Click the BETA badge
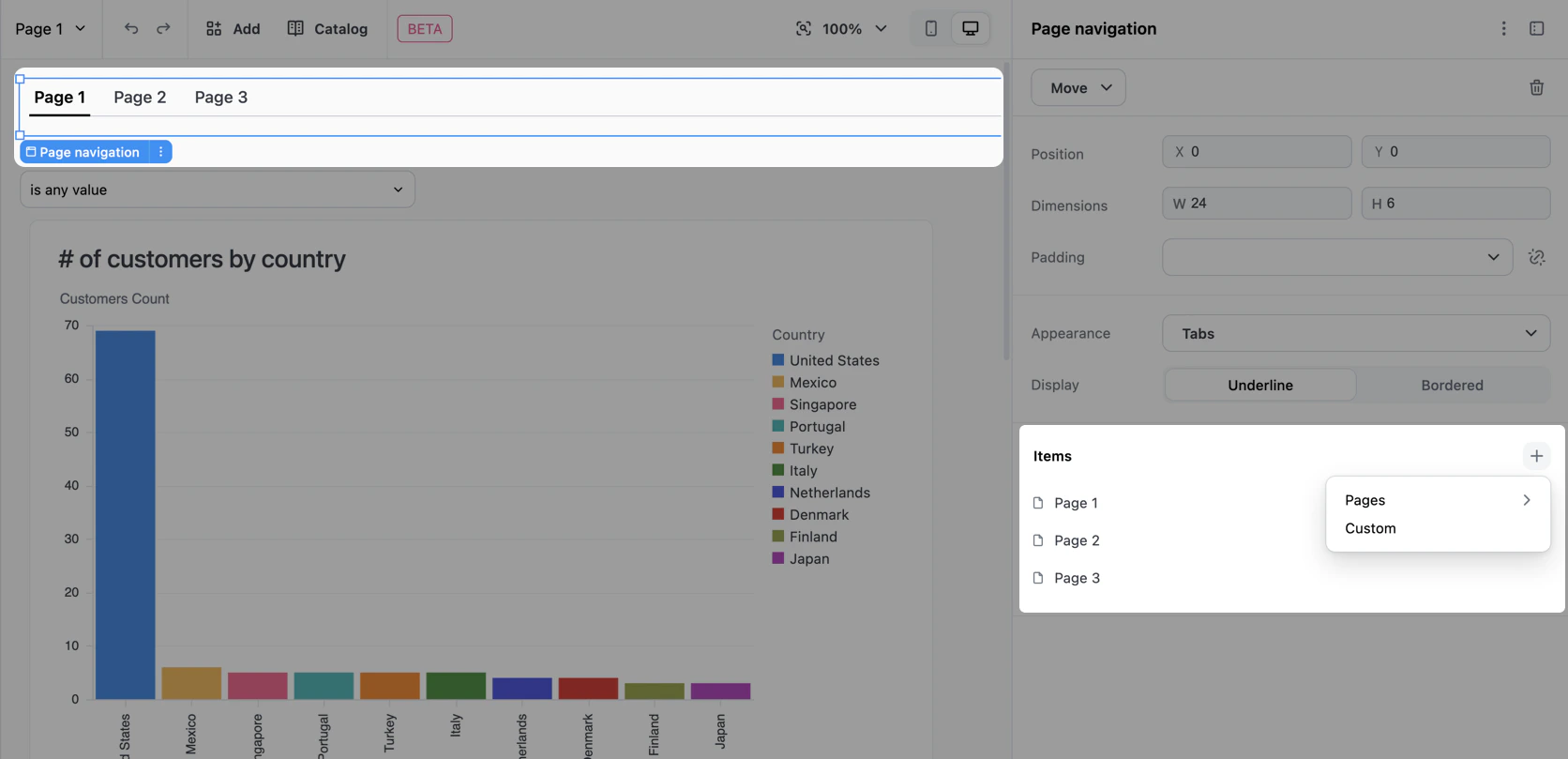 (x=425, y=29)
